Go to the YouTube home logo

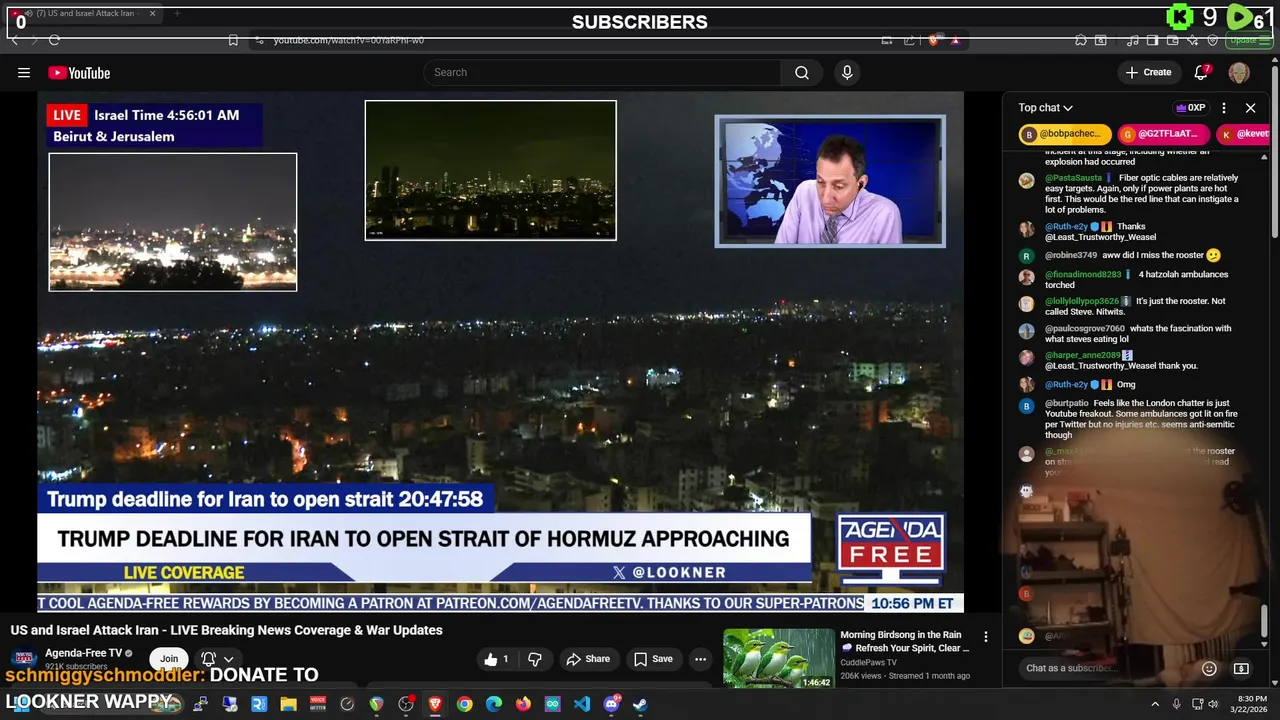[79, 73]
